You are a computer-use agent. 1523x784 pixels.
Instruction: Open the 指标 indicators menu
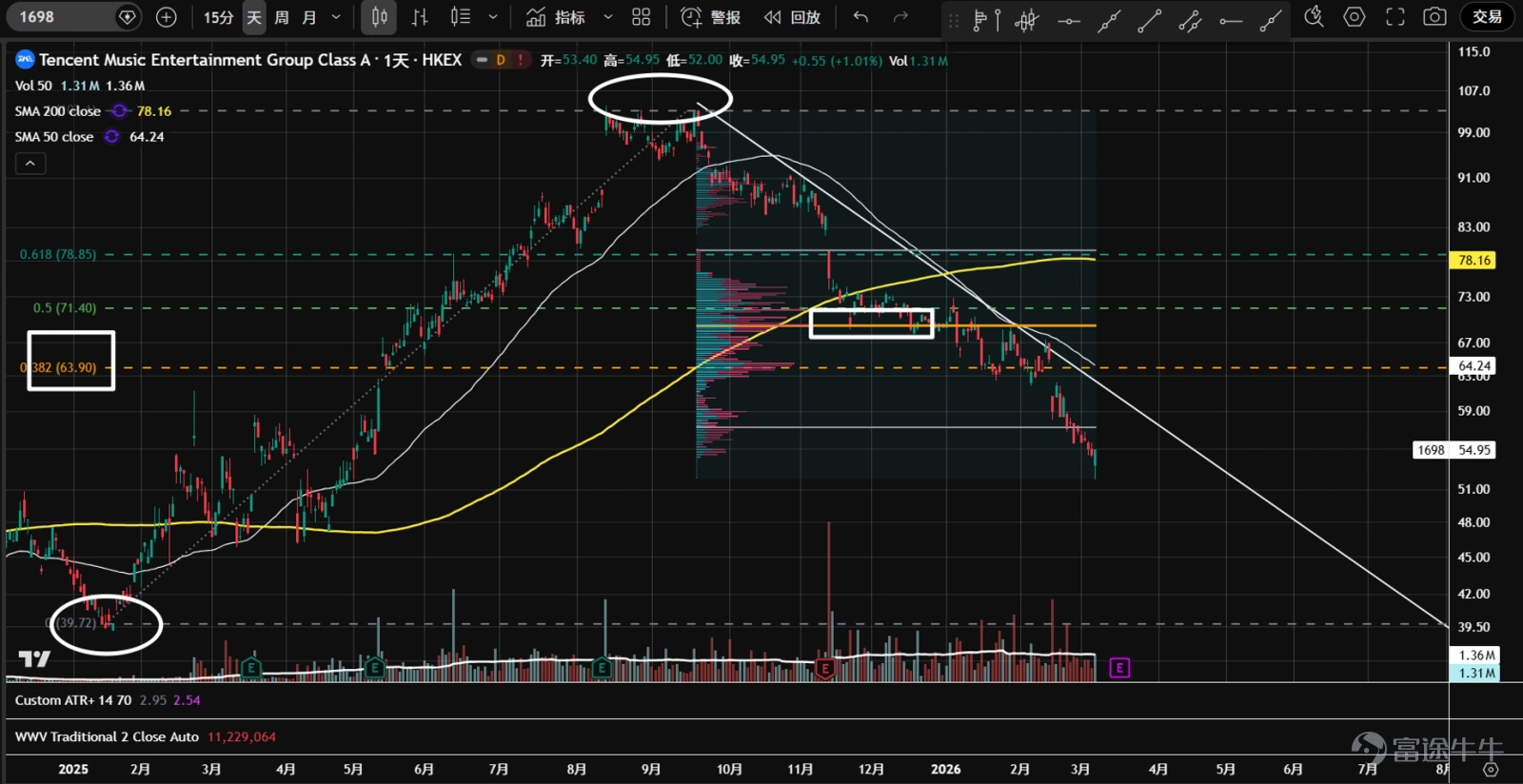pyautogui.click(x=556, y=17)
